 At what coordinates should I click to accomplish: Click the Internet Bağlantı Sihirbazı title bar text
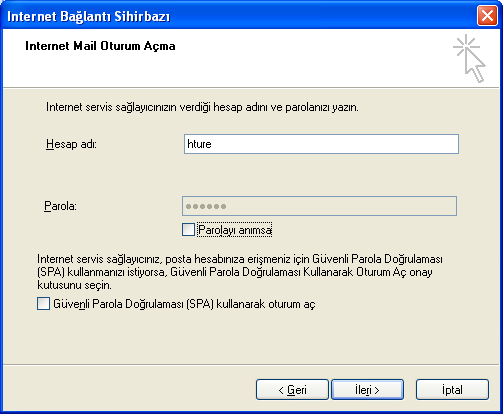click(89, 16)
